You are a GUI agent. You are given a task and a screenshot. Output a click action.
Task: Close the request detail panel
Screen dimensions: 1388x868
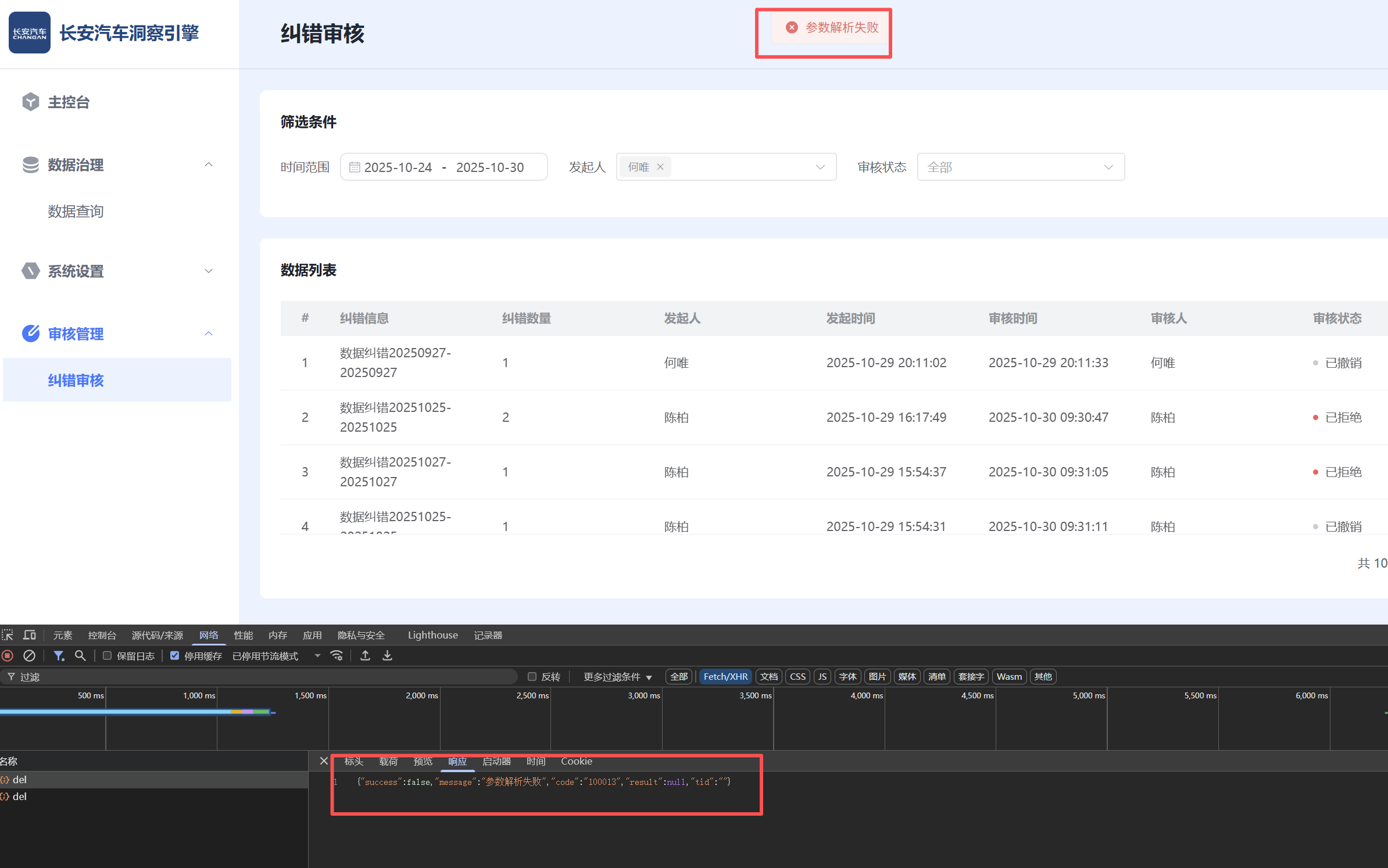pyautogui.click(x=324, y=761)
